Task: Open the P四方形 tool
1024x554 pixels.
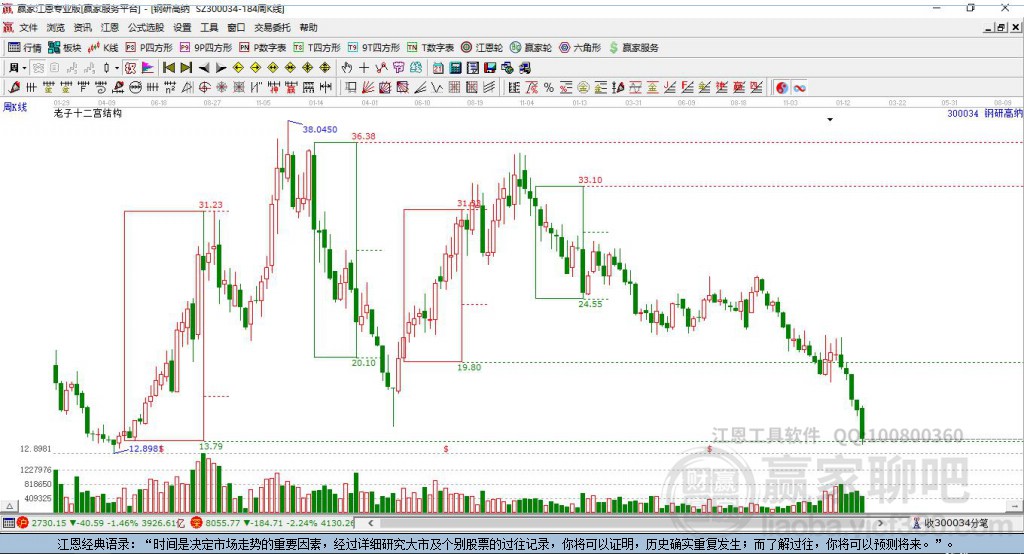Action: (x=148, y=48)
